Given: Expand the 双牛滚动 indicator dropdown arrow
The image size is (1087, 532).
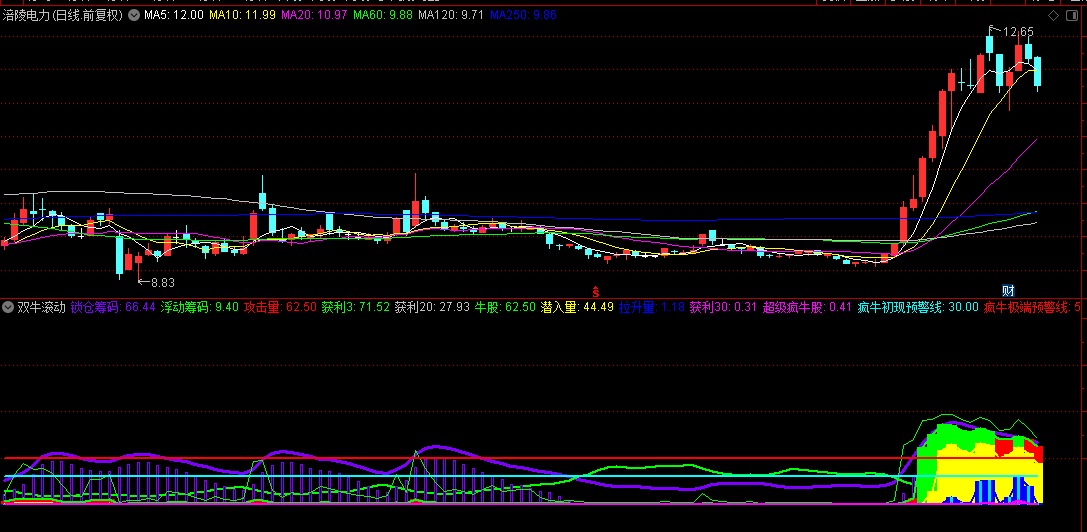Looking at the screenshot, I should pyautogui.click(x=8, y=307).
